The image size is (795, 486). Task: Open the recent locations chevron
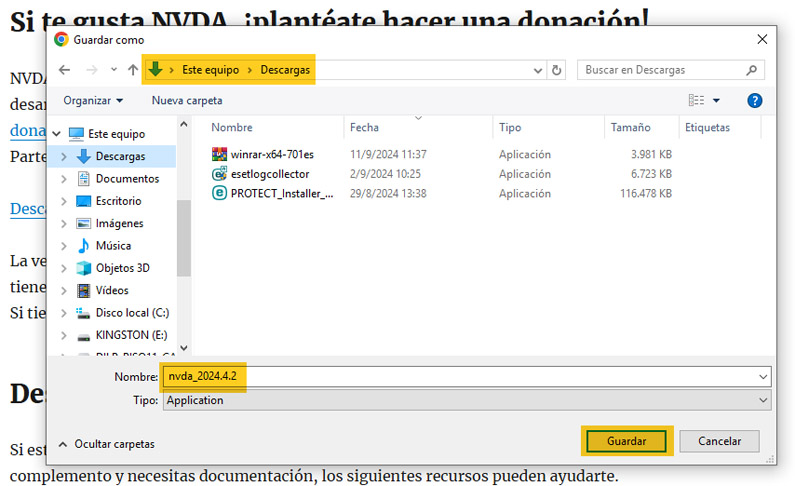(114, 70)
